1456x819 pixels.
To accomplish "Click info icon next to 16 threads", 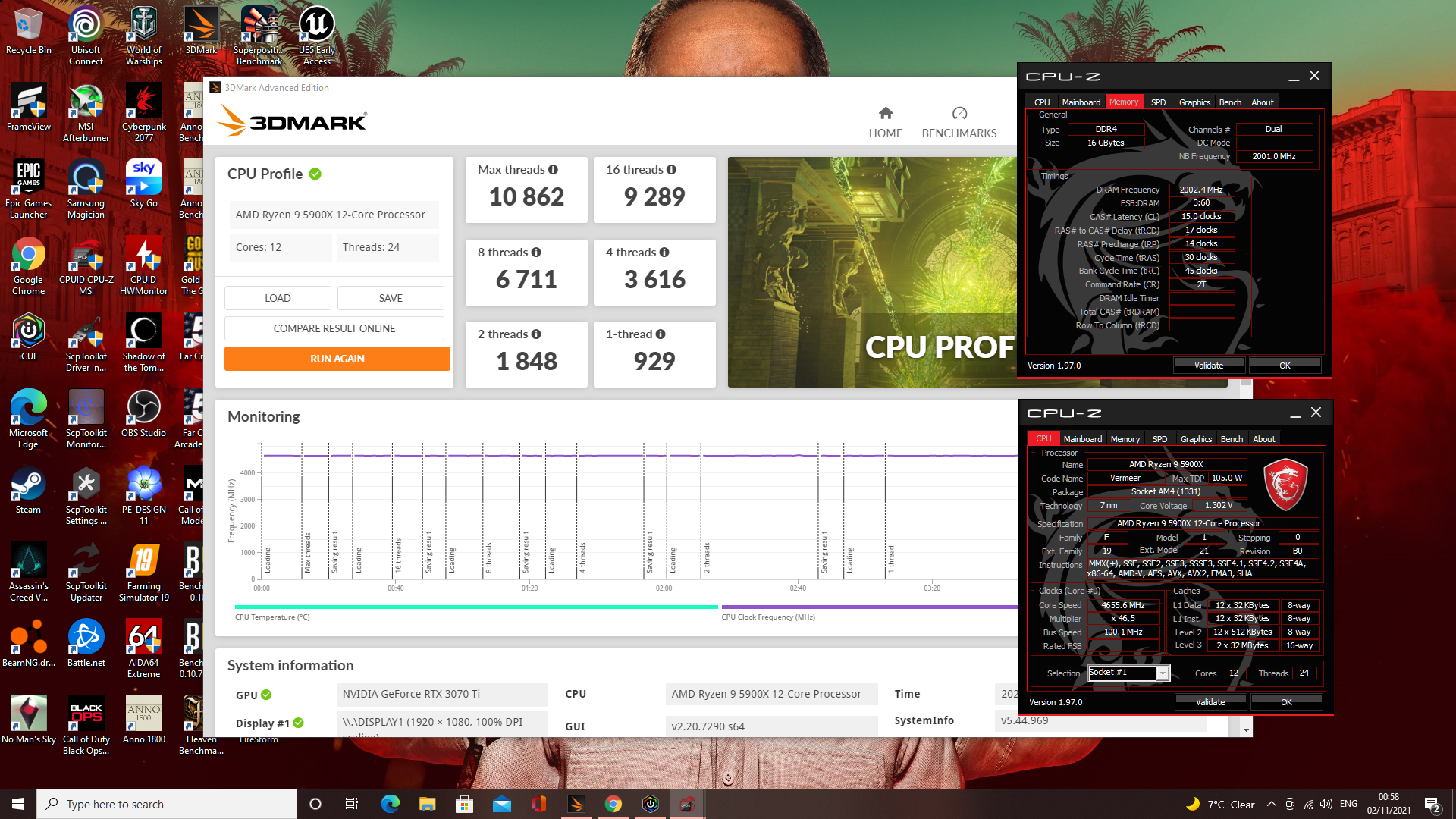I will [x=671, y=170].
